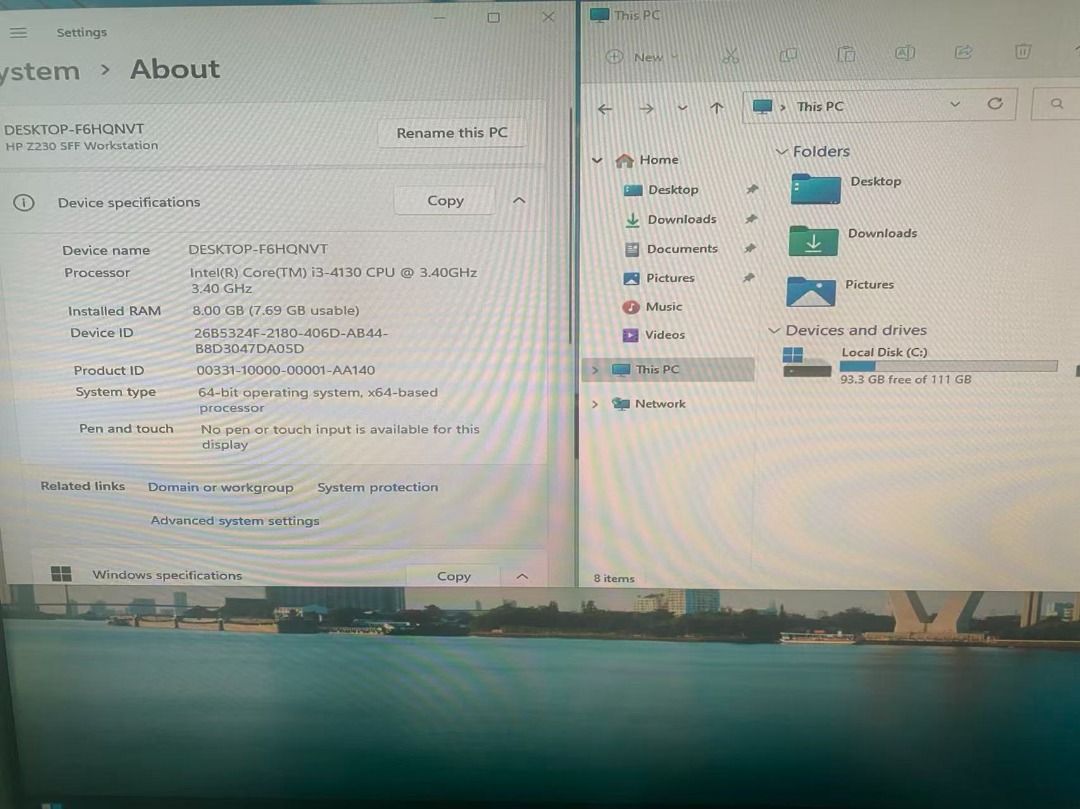Screen dimensions: 1080x809
Task: Open the Domain or workgroup link
Action: click(x=220, y=487)
